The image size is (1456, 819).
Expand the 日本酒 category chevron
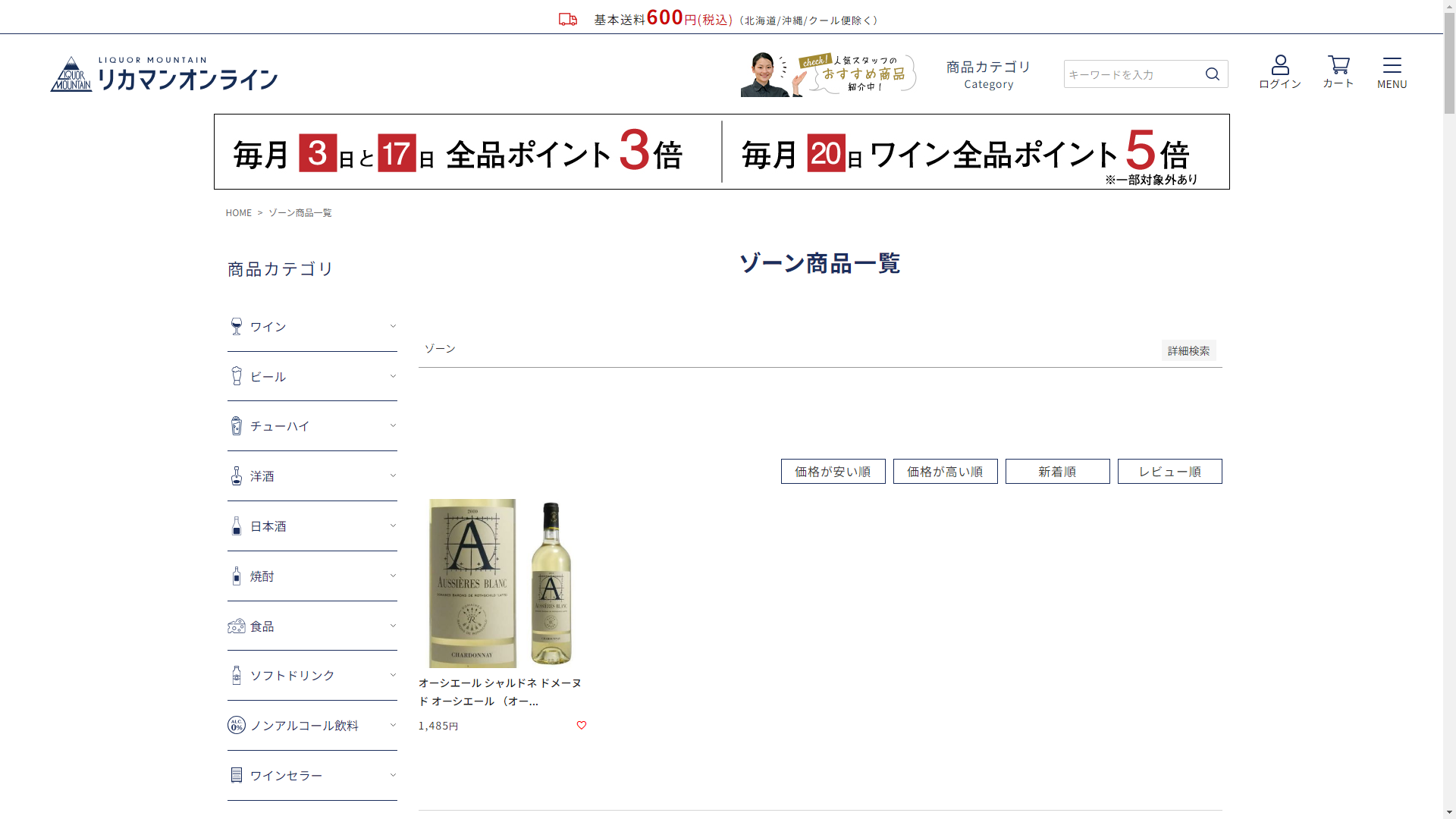(x=393, y=526)
